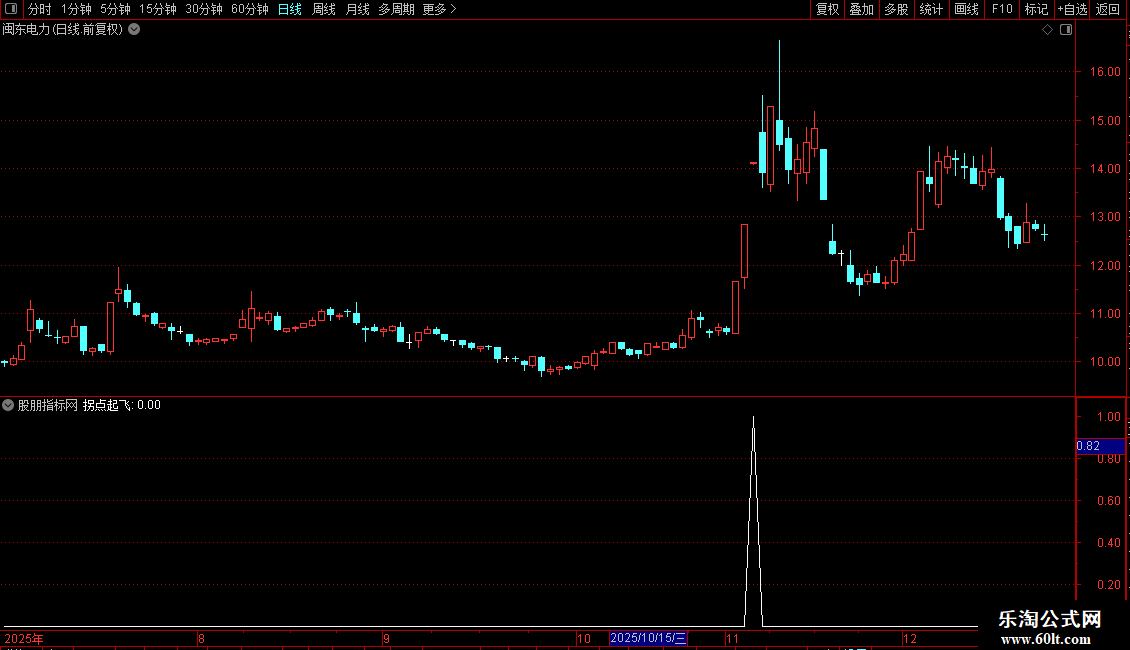Select the 日线 daily period

(290, 9)
